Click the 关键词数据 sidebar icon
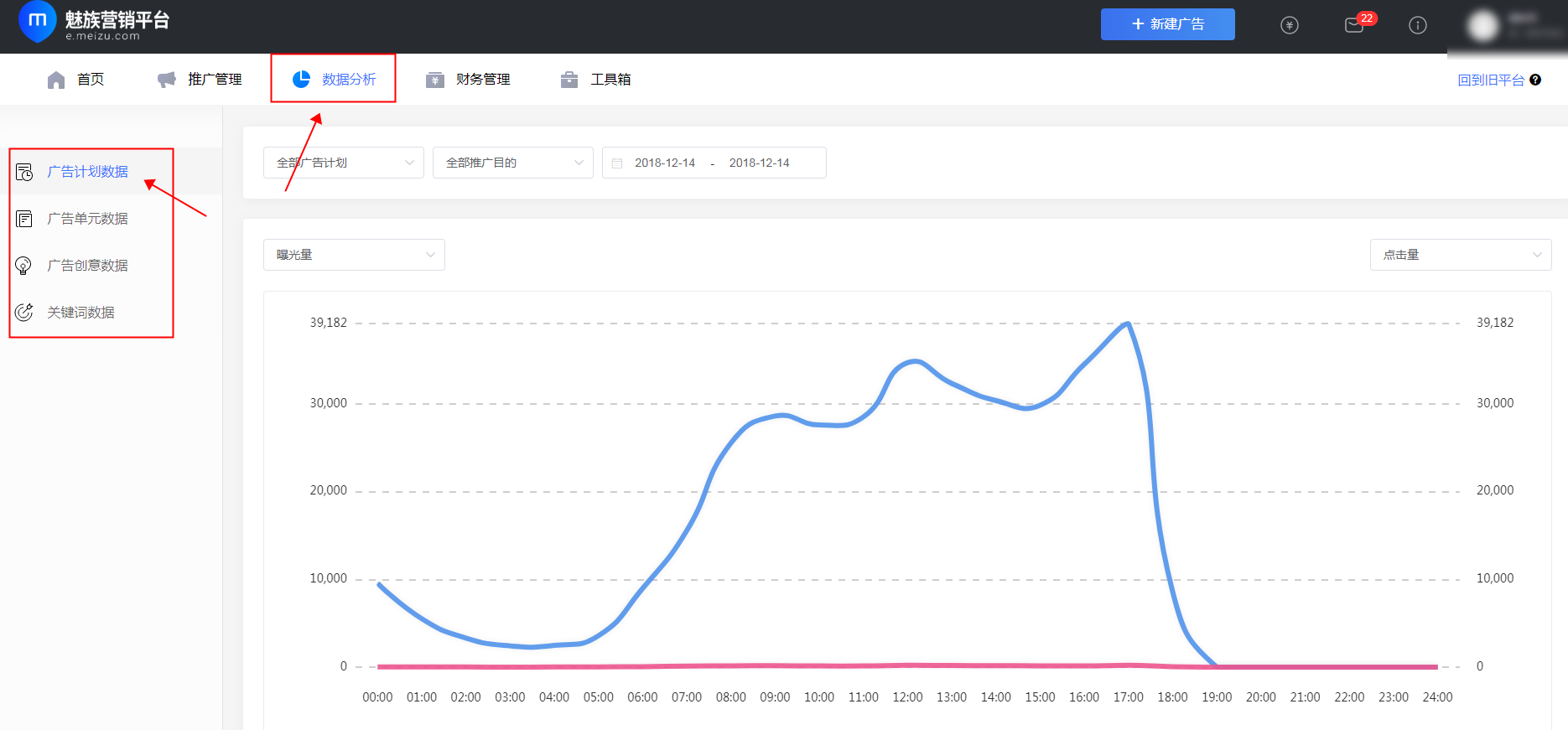Screen dimensions: 1568x730 pyautogui.click(x=24, y=313)
